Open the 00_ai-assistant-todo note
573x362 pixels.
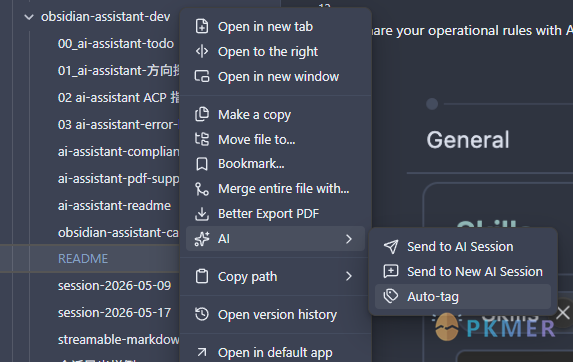click(x=115, y=44)
